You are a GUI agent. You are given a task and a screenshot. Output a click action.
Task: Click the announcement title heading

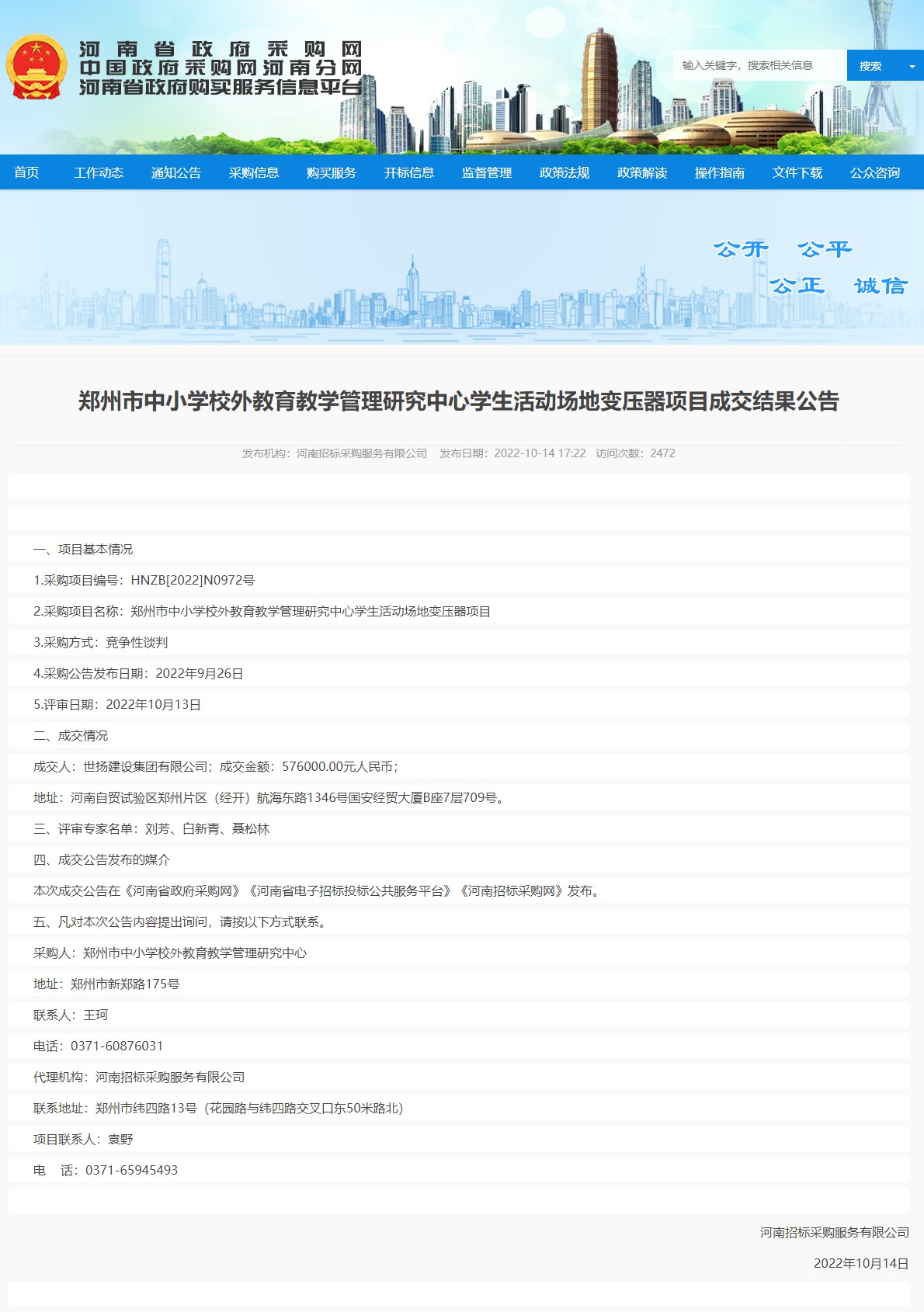(459, 401)
